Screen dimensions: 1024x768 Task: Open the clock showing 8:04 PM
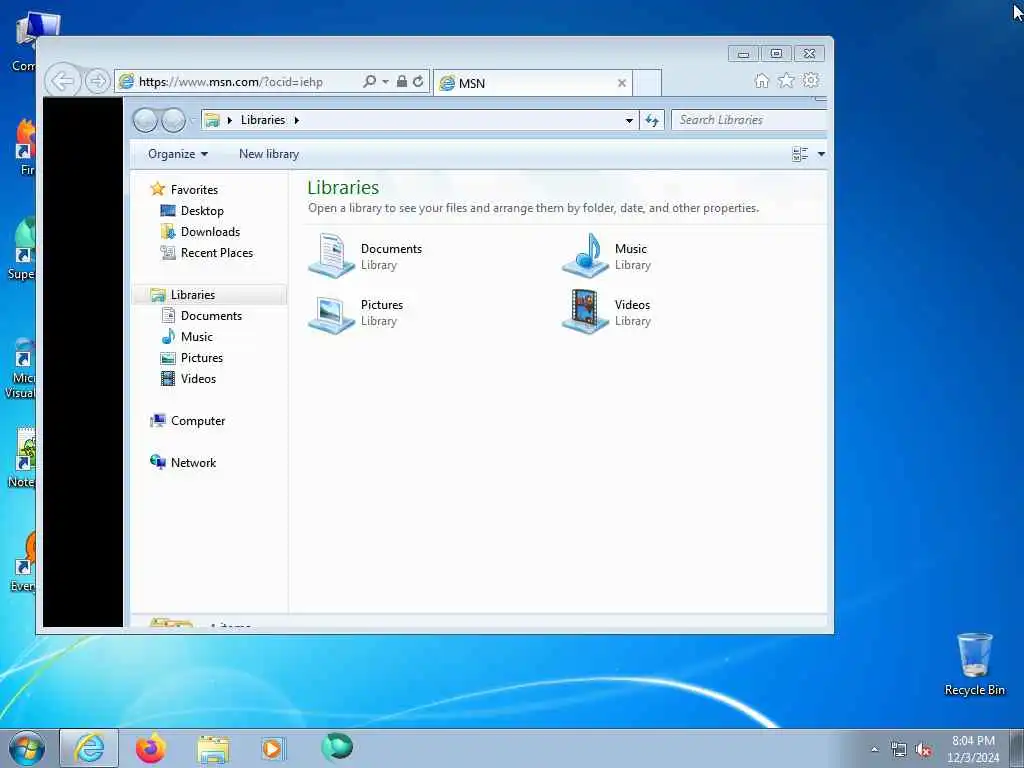973,749
